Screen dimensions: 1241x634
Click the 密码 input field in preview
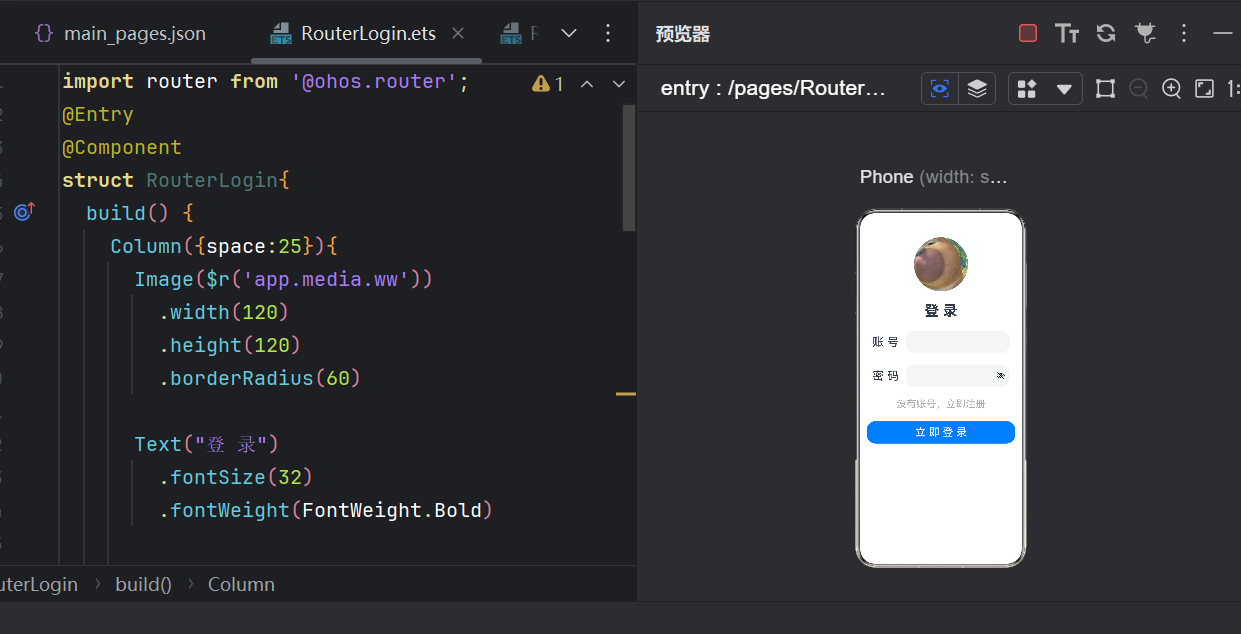click(958, 376)
